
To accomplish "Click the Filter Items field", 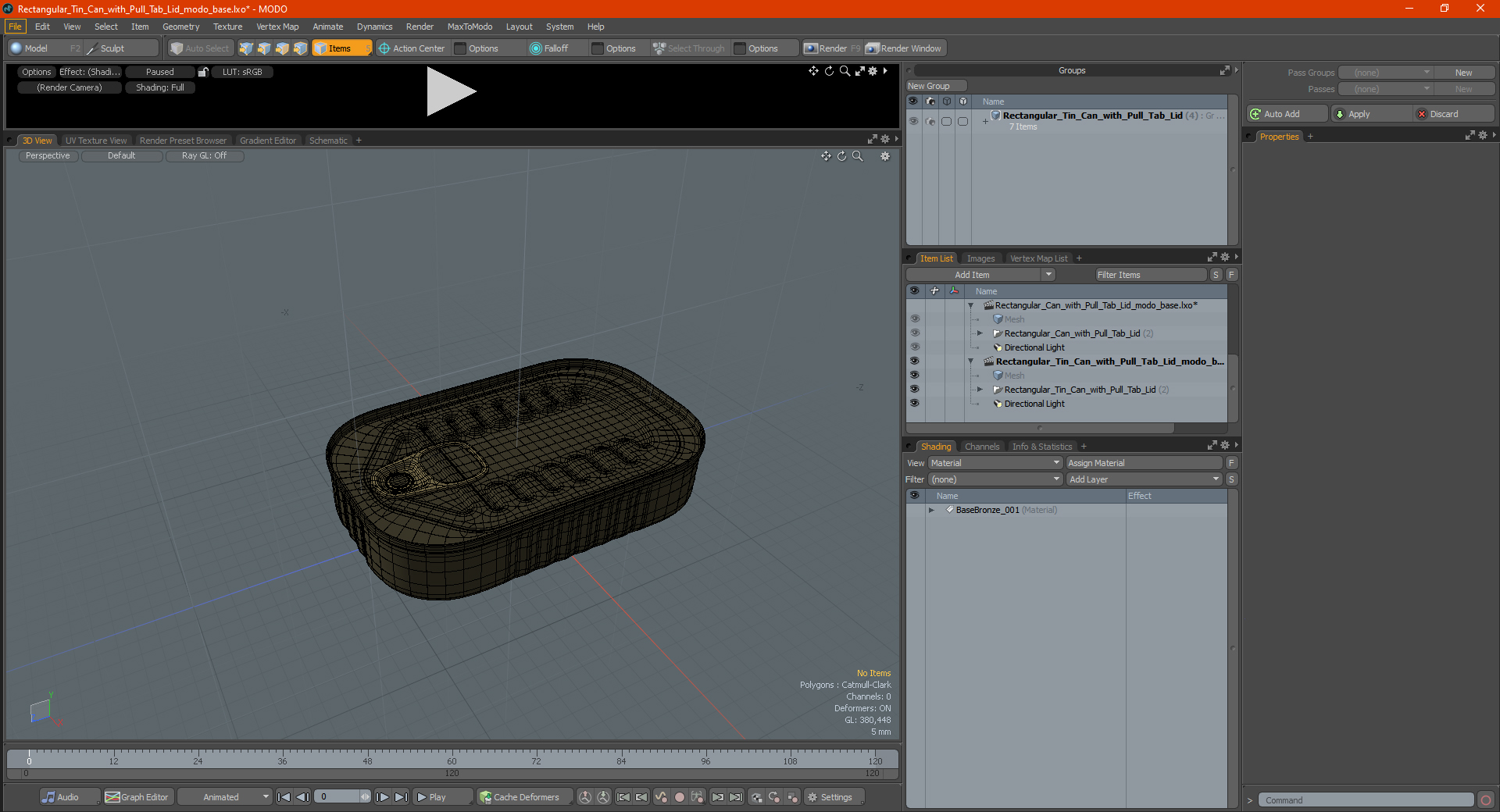I will [1151, 275].
